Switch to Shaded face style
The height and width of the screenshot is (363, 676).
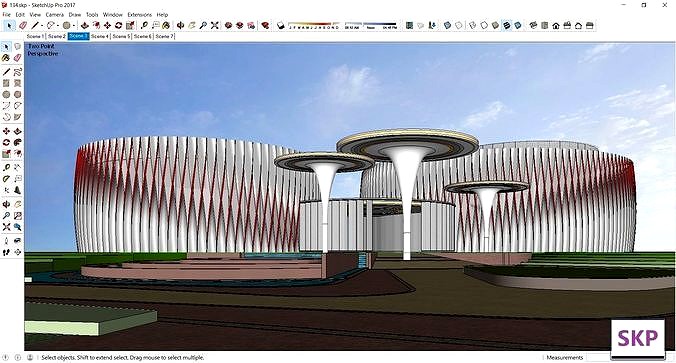(x=495, y=25)
